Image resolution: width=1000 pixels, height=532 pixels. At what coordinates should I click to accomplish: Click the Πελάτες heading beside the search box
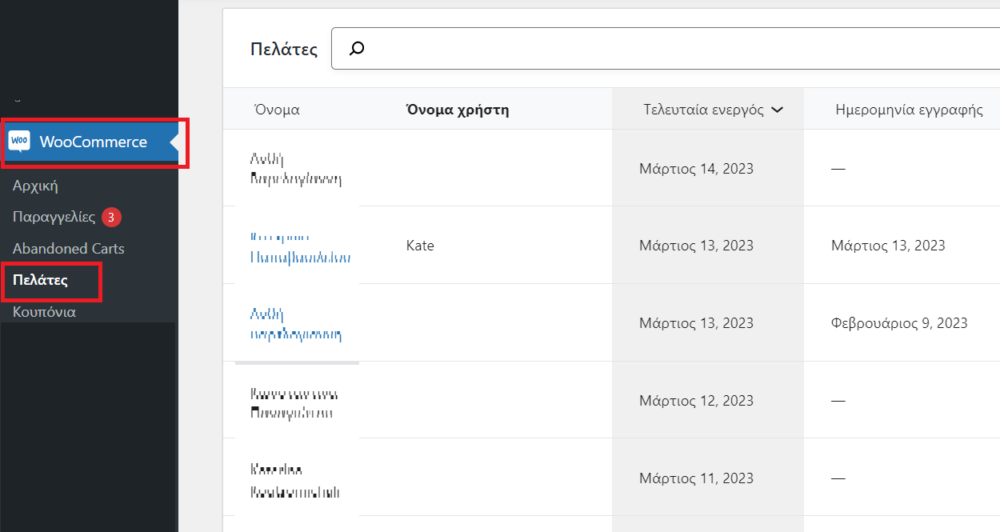(284, 48)
